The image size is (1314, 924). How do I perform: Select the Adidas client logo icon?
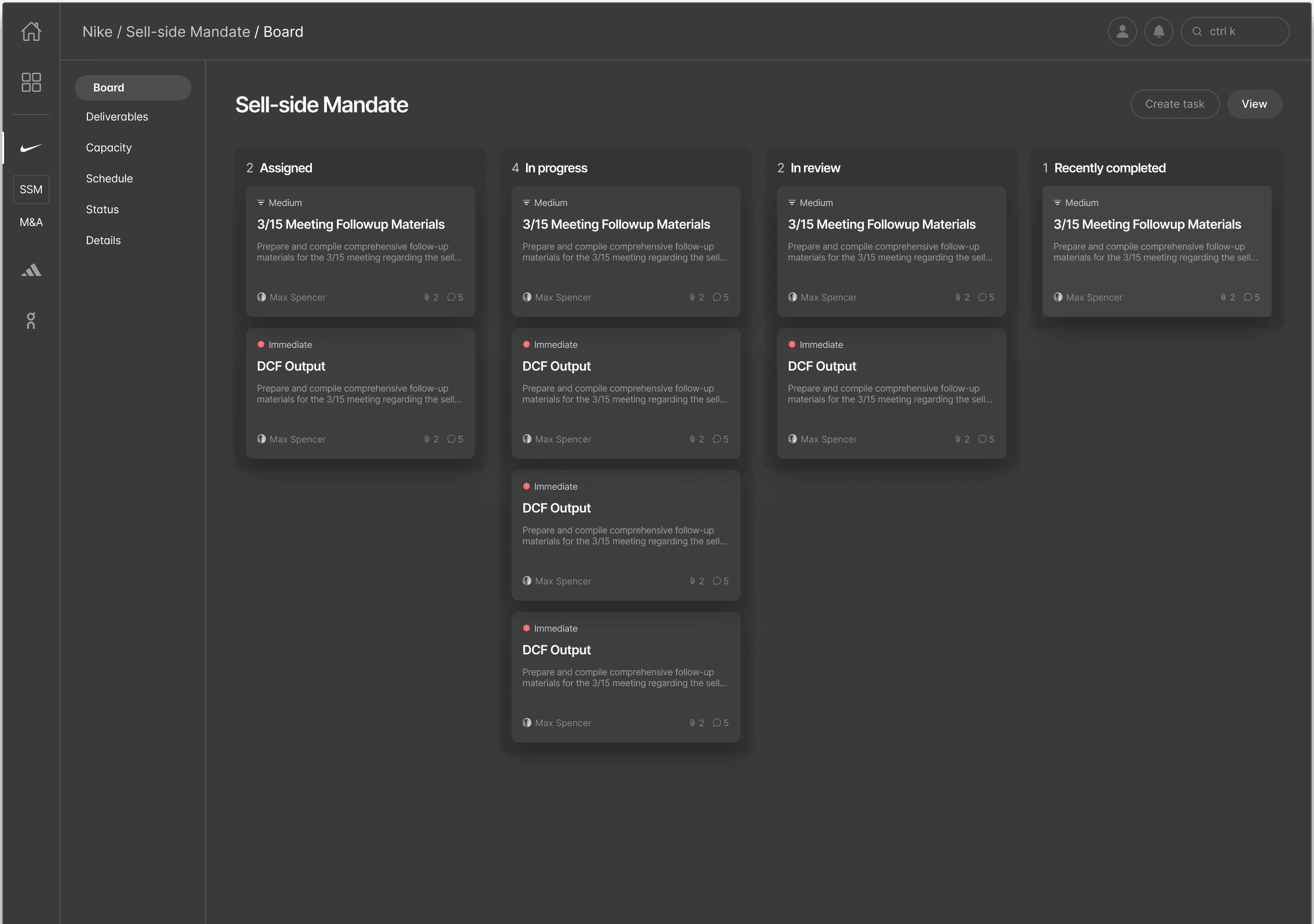pos(31,270)
